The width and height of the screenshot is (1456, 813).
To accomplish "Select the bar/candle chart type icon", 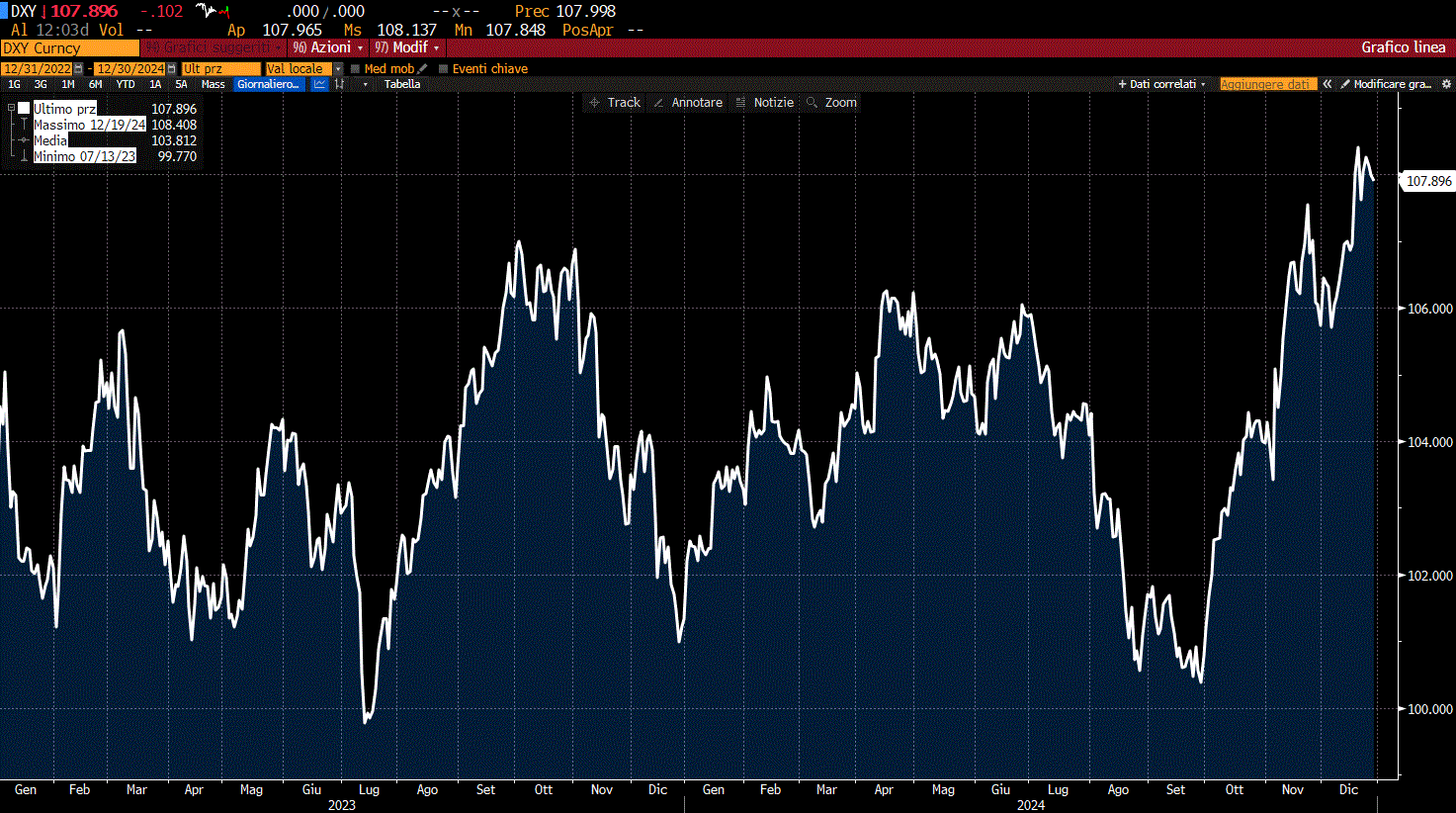I will tap(339, 84).
